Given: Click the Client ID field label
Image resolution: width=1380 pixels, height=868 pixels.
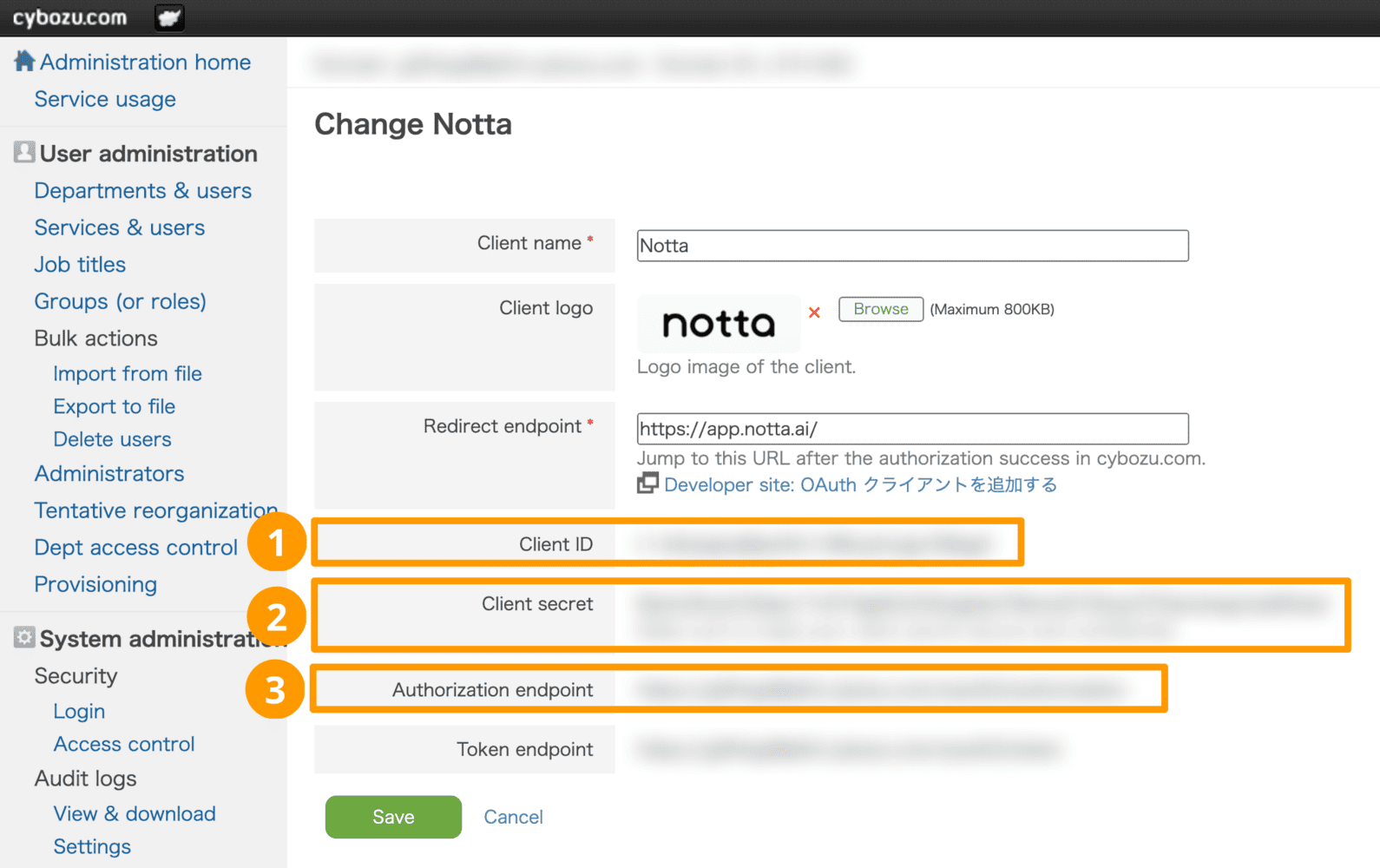Looking at the screenshot, I should pos(556,544).
